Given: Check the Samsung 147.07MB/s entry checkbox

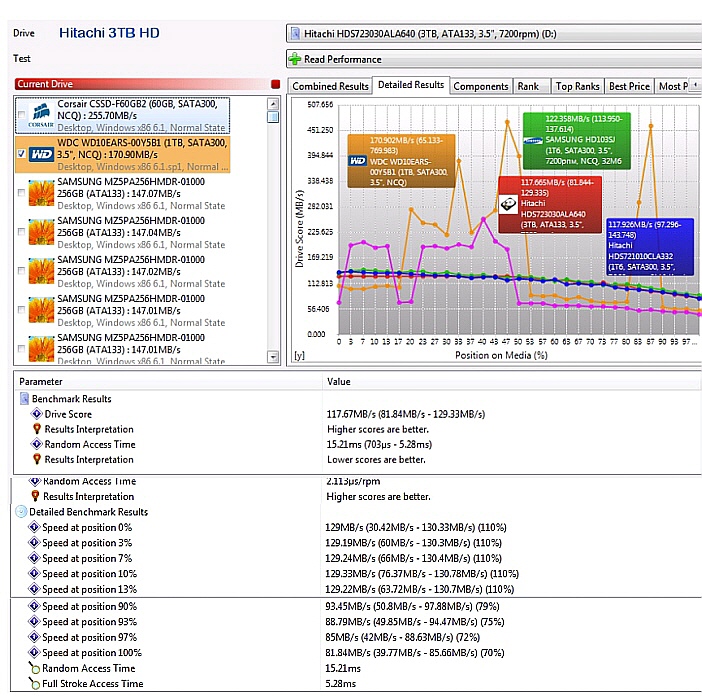Looking at the screenshot, I should (x=21, y=192).
